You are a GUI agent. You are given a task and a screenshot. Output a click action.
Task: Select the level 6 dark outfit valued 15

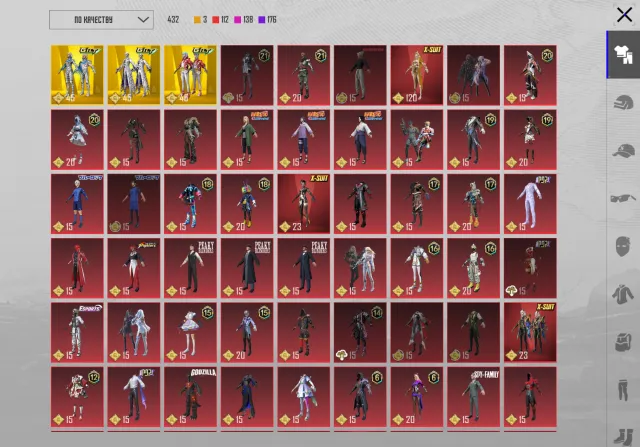[360, 397]
